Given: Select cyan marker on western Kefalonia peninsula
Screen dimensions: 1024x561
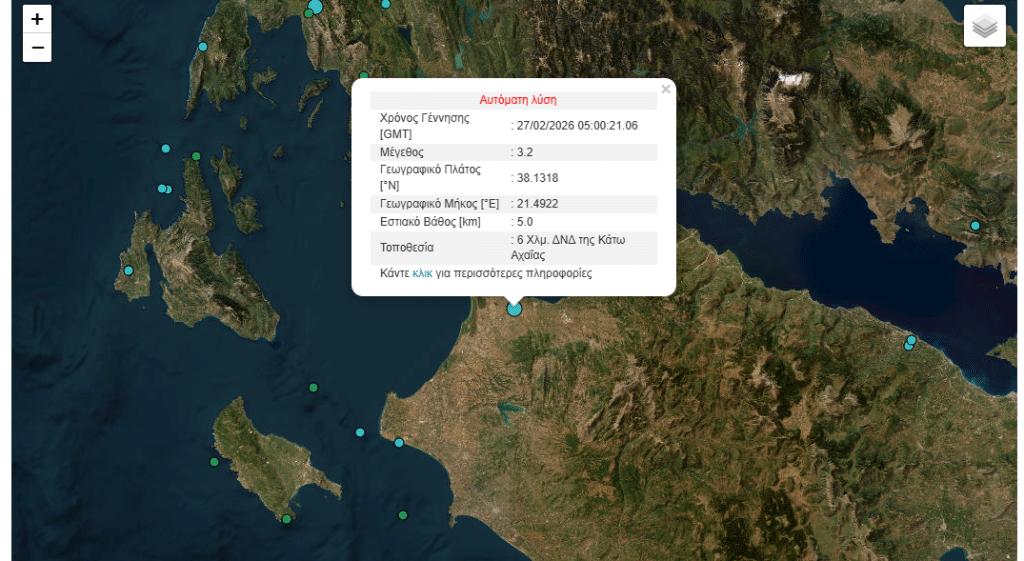Looking at the screenshot, I should (x=129, y=270).
